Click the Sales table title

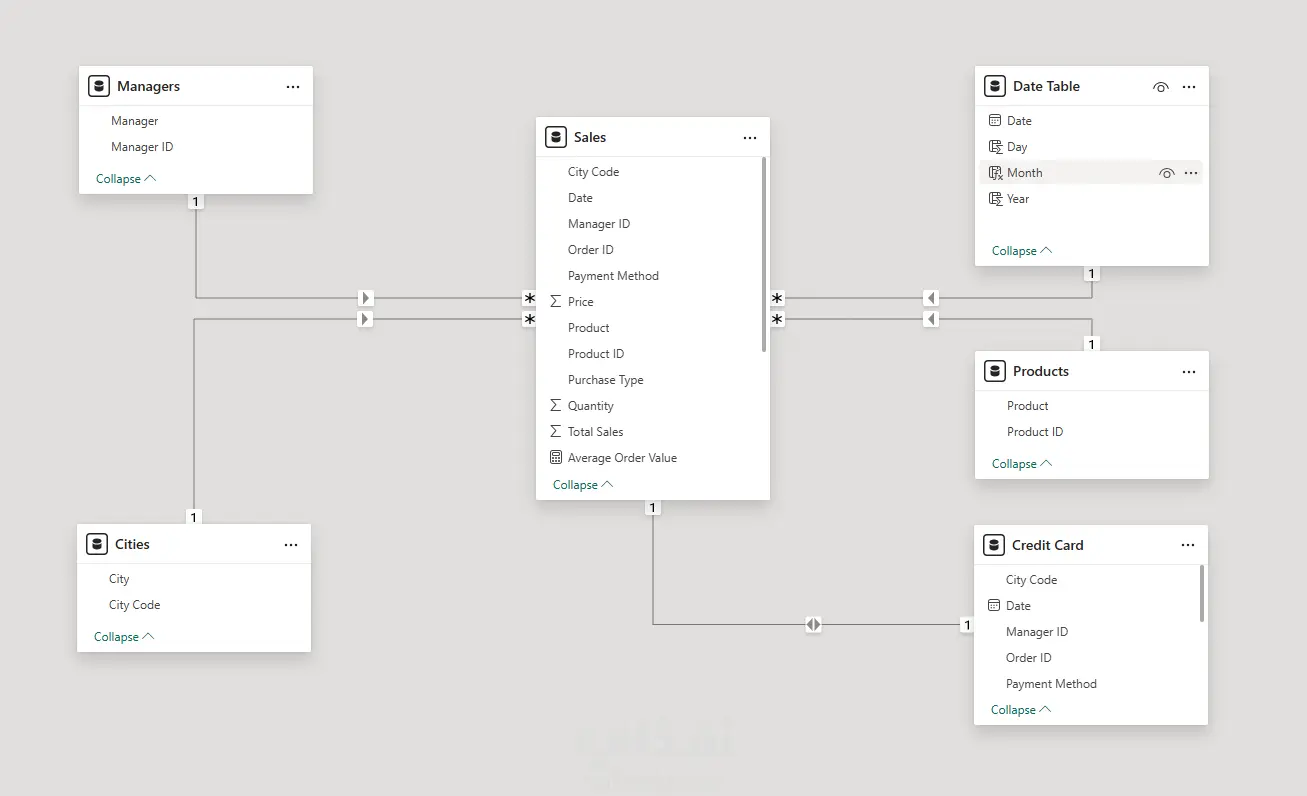pos(590,137)
